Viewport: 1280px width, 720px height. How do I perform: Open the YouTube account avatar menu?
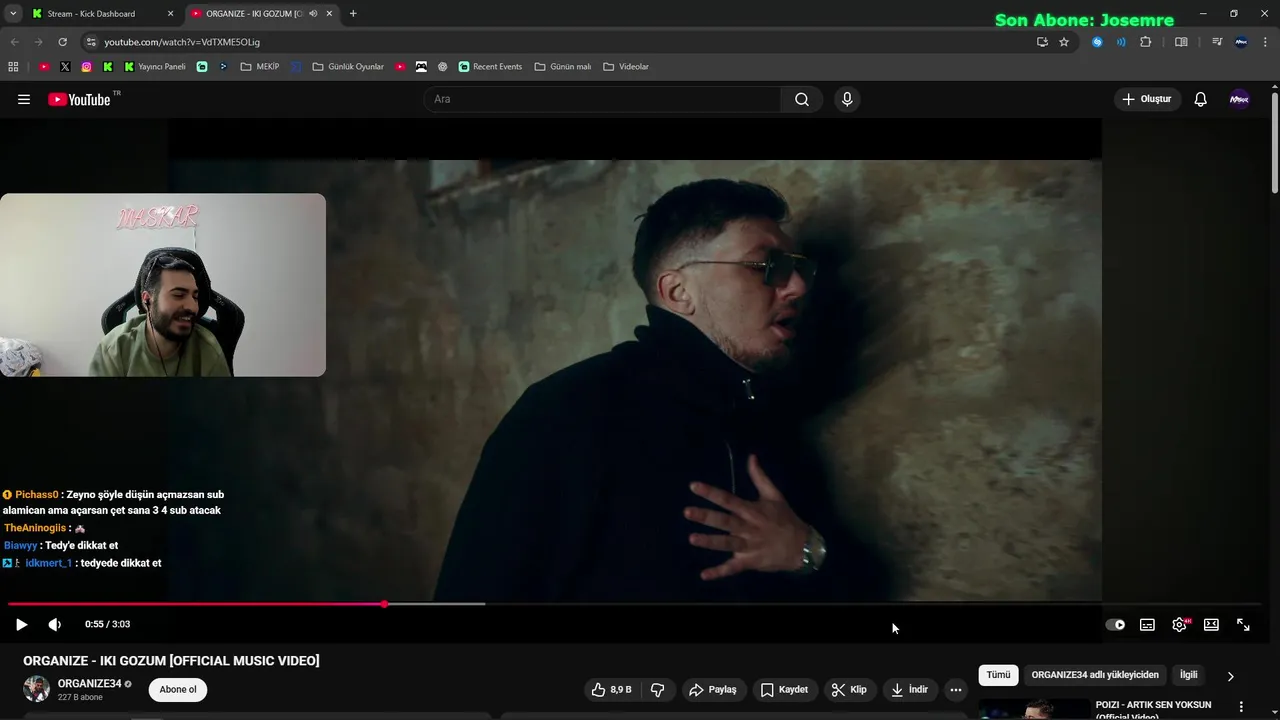tap(1239, 99)
